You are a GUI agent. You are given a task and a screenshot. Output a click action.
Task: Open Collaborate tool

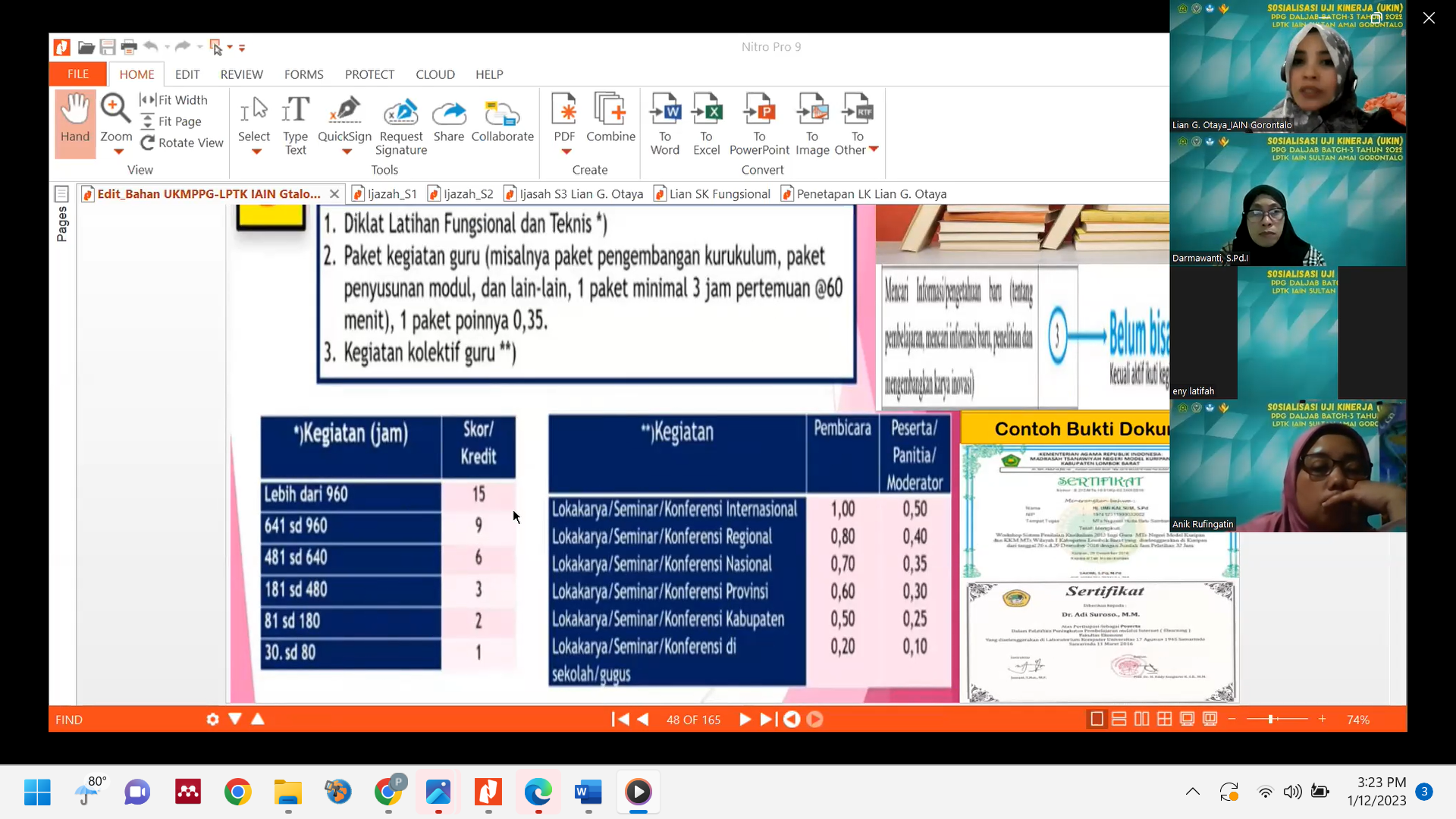coord(502,114)
